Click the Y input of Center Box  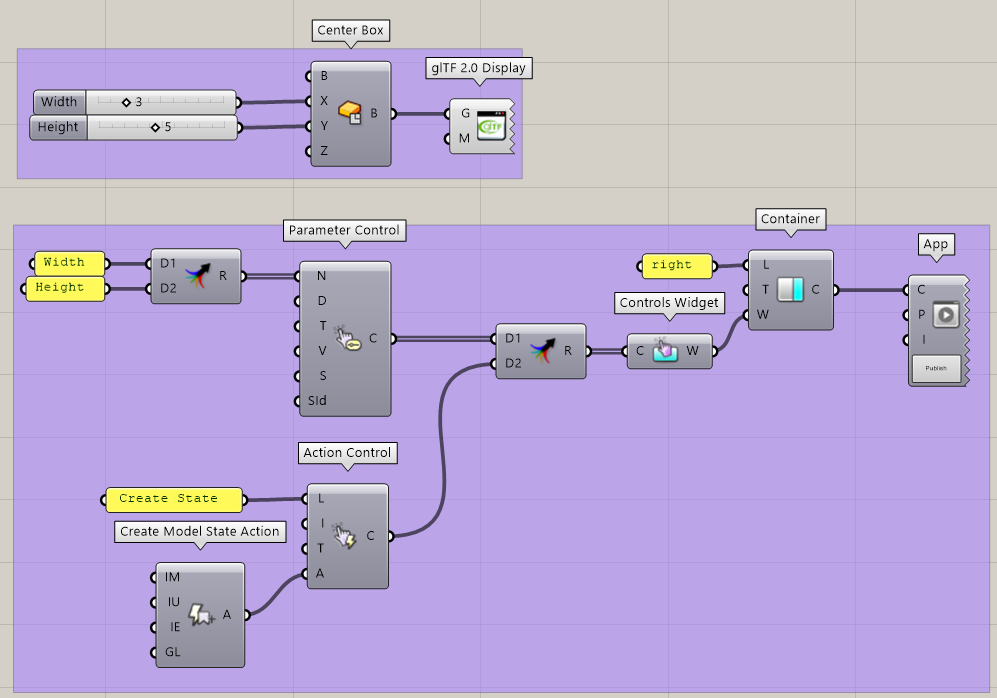(x=323, y=126)
